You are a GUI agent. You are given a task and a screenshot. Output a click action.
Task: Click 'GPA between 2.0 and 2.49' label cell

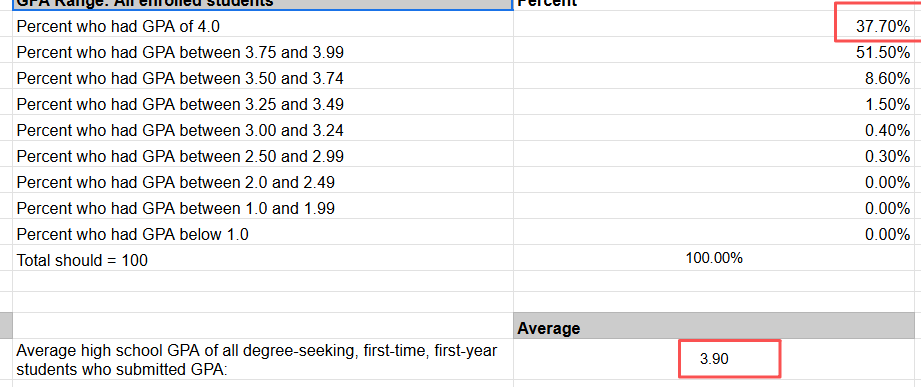click(263, 181)
